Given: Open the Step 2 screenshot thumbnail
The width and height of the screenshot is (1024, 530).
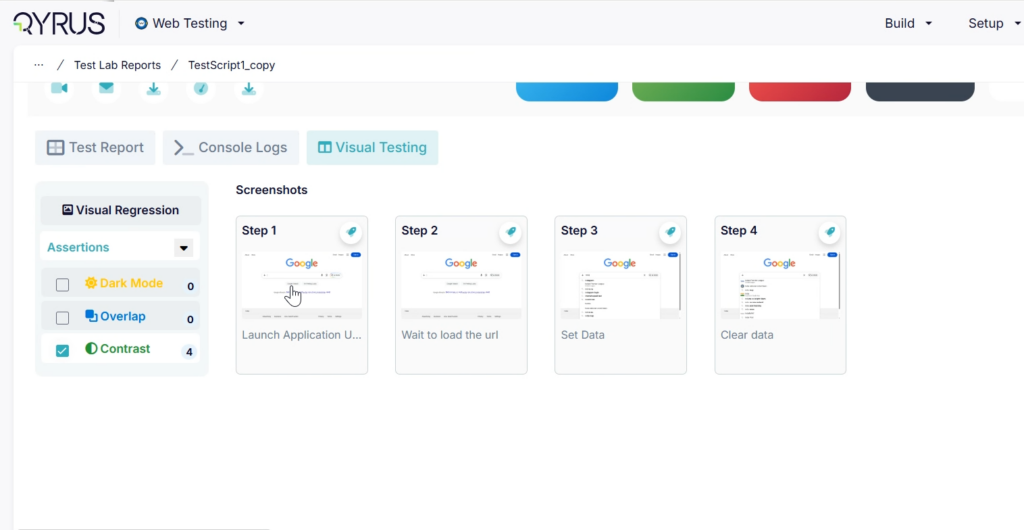Looking at the screenshot, I should coord(461,285).
